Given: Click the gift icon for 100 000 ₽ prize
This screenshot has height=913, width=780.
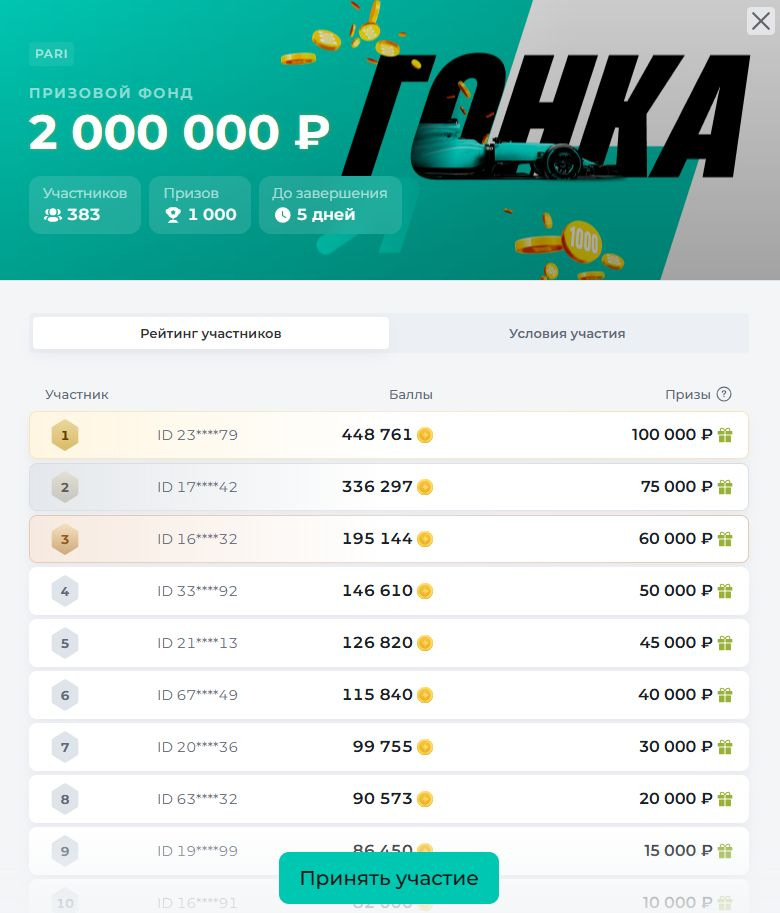Looking at the screenshot, I should pyautogui.click(x=725, y=435).
